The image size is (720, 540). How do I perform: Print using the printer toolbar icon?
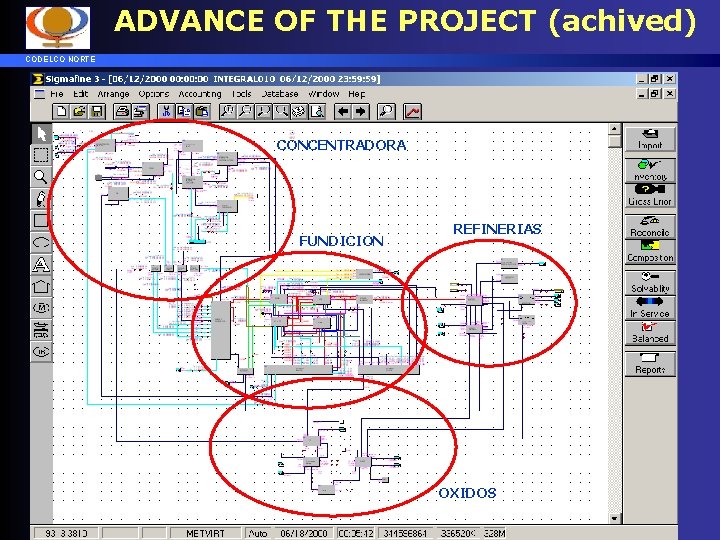[x=122, y=112]
